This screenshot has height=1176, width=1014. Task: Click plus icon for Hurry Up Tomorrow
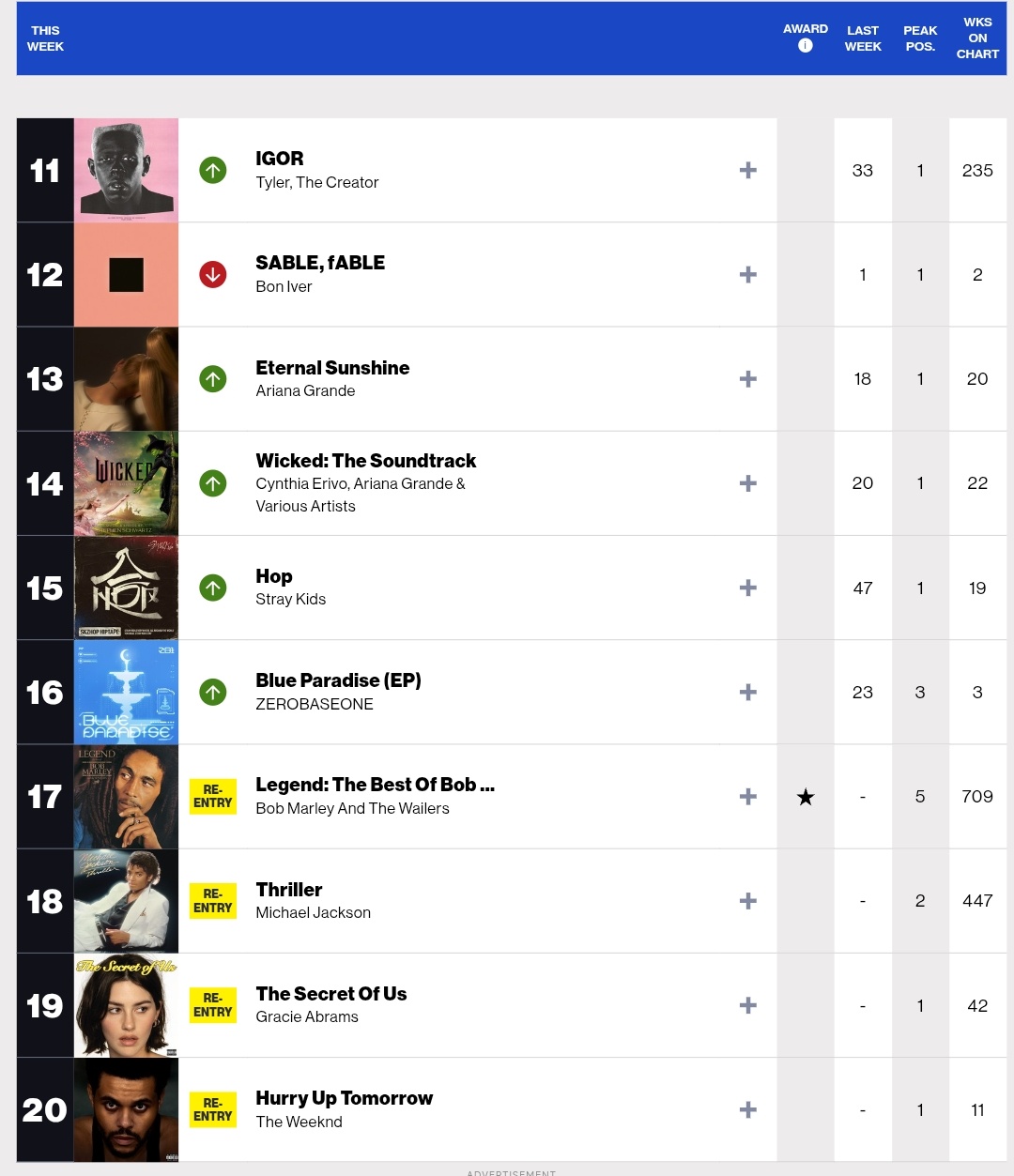pyautogui.click(x=747, y=1110)
